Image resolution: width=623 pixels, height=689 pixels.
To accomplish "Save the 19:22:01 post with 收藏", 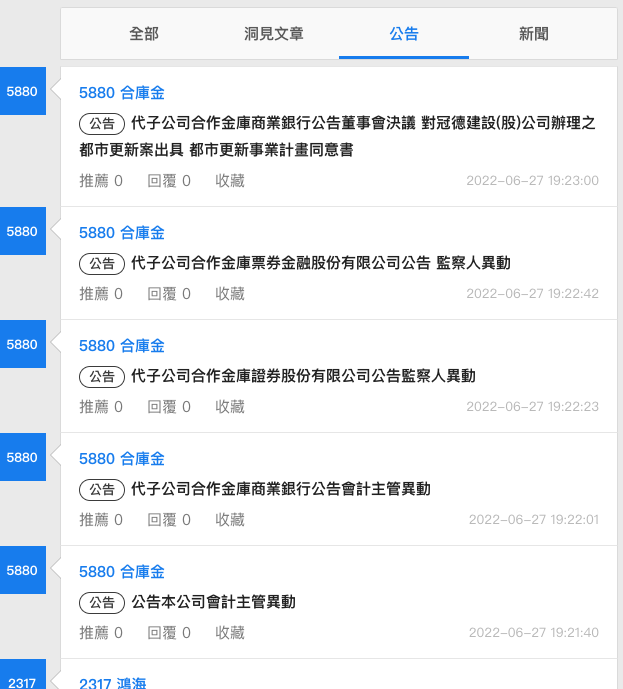I will [x=230, y=519].
